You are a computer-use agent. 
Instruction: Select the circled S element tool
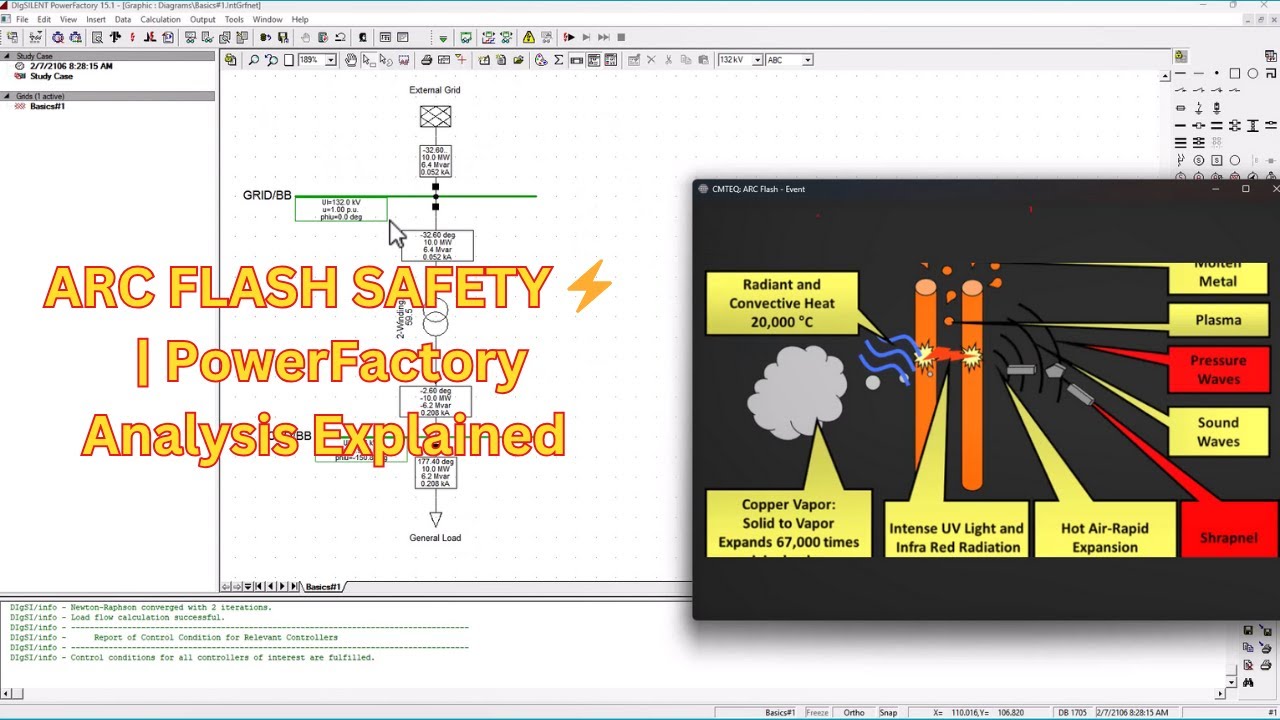(1199, 160)
